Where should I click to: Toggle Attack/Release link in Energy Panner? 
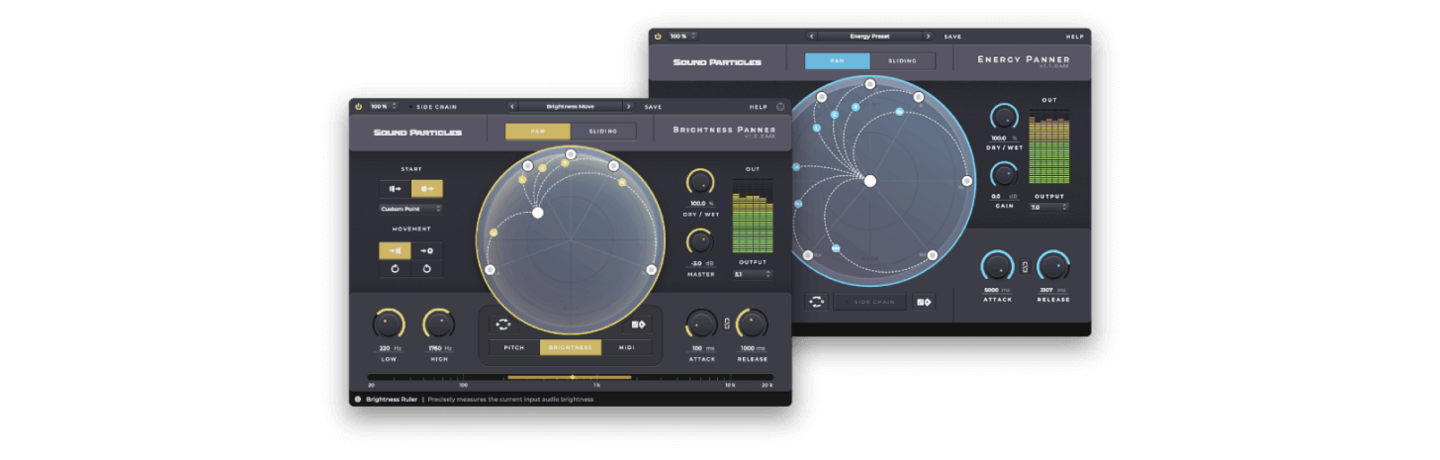click(x=1025, y=266)
